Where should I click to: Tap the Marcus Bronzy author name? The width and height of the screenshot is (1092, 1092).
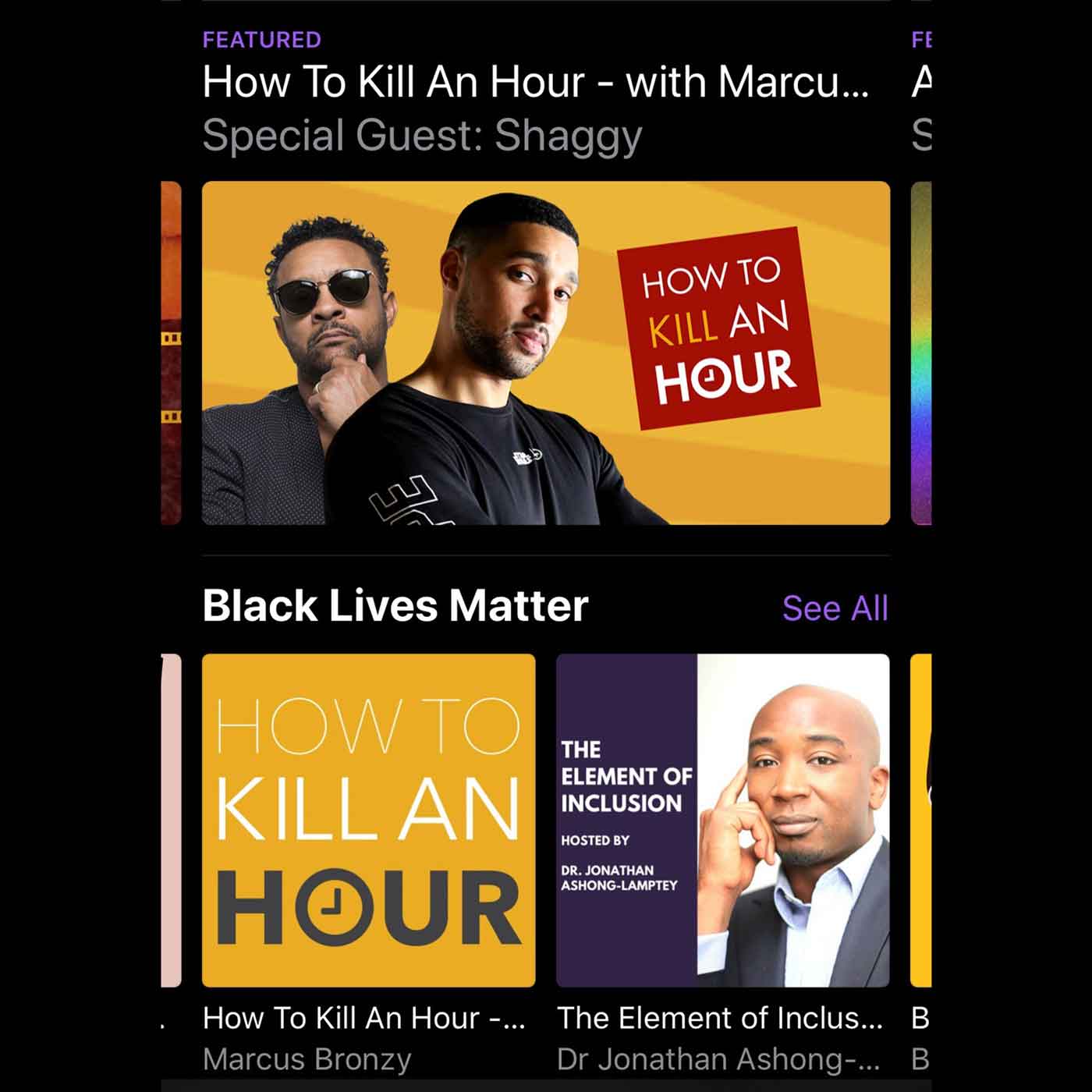[307, 1059]
